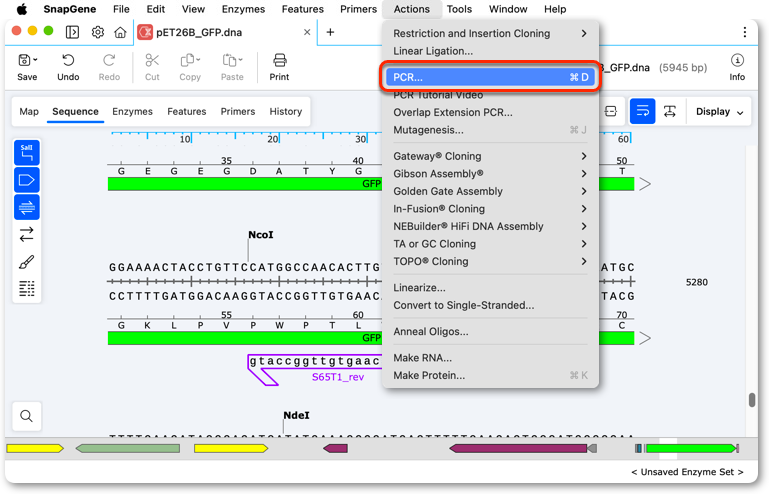
Task: Choose PCR... from Actions menu
Action: tap(490, 77)
